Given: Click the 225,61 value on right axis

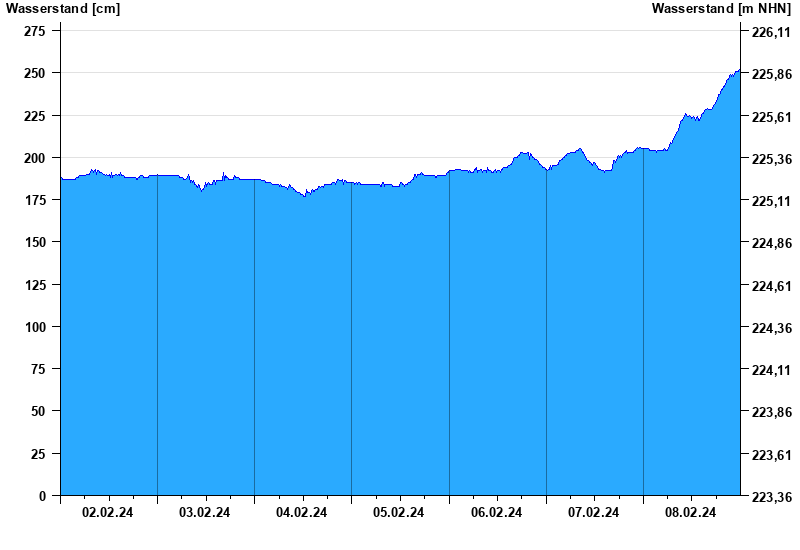Looking at the screenshot, I should tap(772, 117).
